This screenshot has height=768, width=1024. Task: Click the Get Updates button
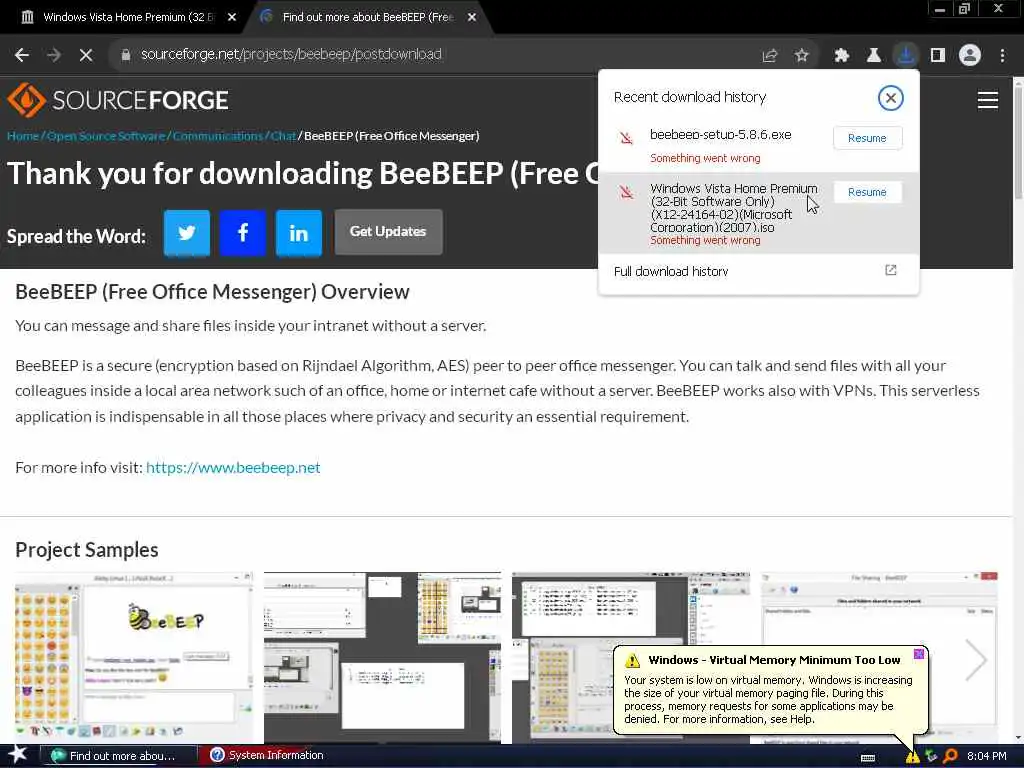click(x=388, y=232)
